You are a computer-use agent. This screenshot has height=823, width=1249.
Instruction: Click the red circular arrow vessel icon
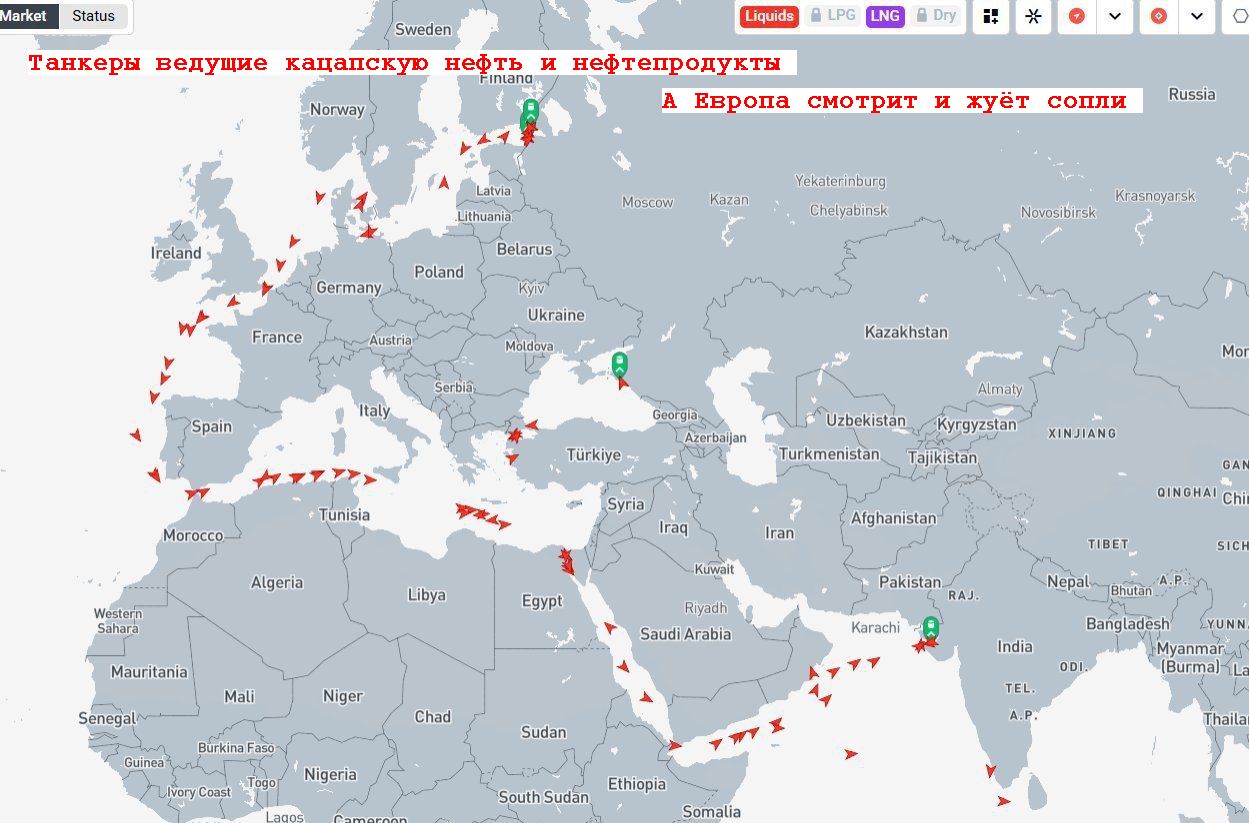point(1076,16)
